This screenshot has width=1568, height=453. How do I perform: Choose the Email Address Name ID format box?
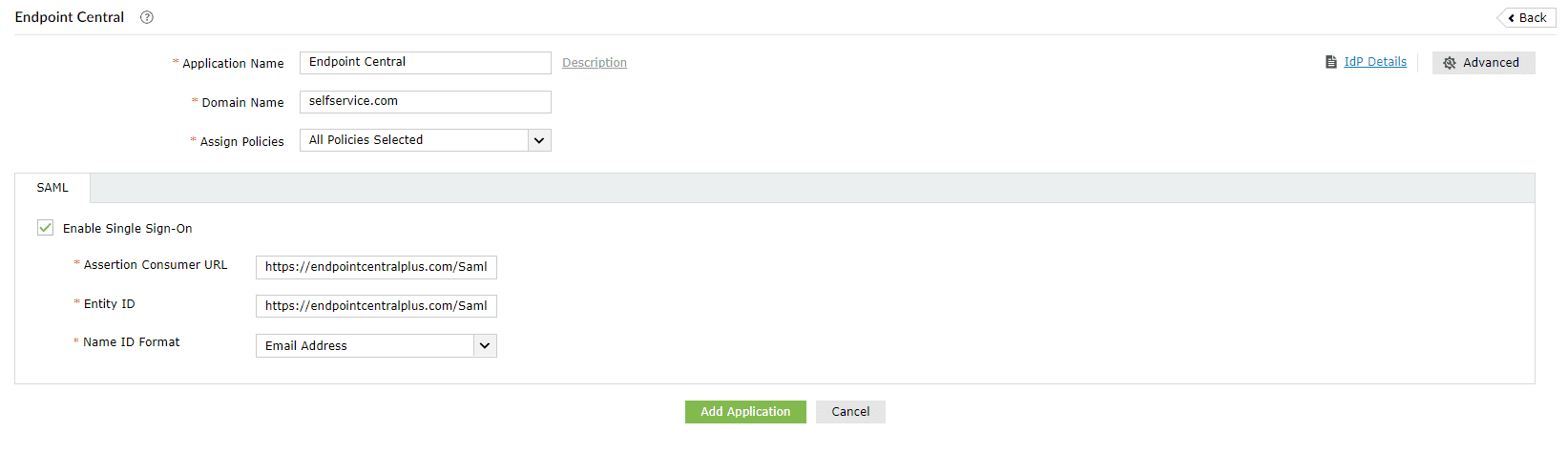coord(365,345)
